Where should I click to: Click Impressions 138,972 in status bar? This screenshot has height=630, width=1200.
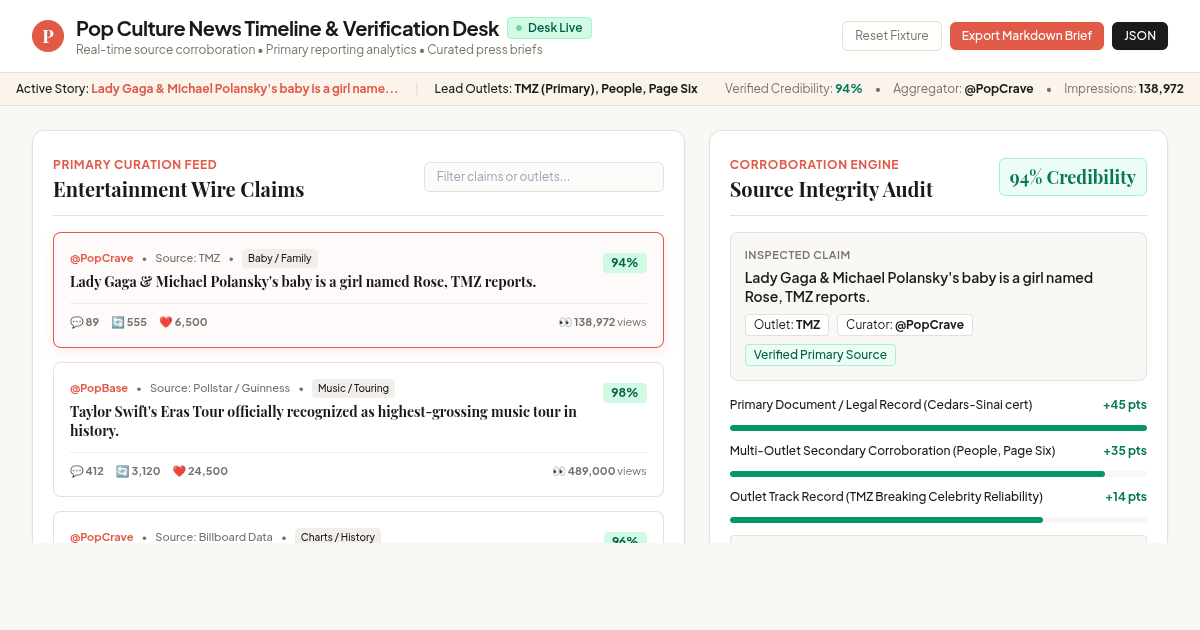1124,89
